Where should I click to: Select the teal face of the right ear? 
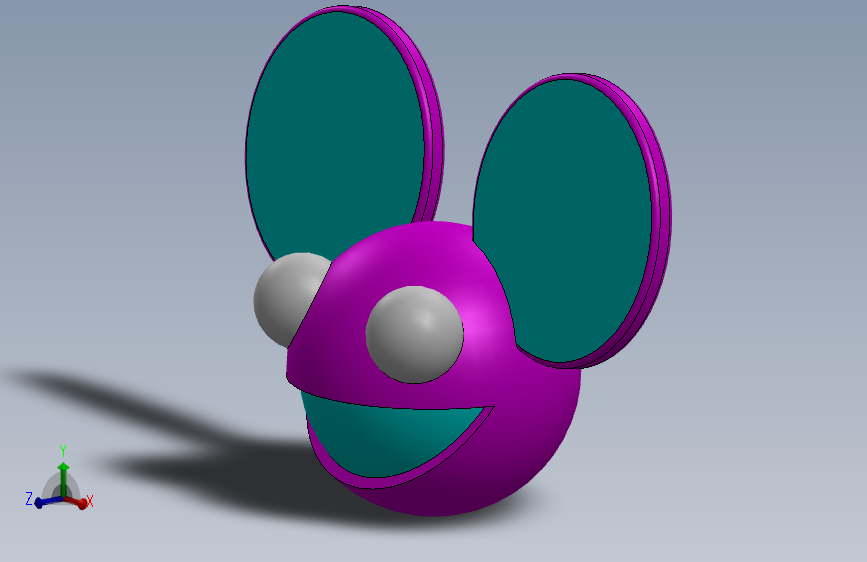(564, 221)
